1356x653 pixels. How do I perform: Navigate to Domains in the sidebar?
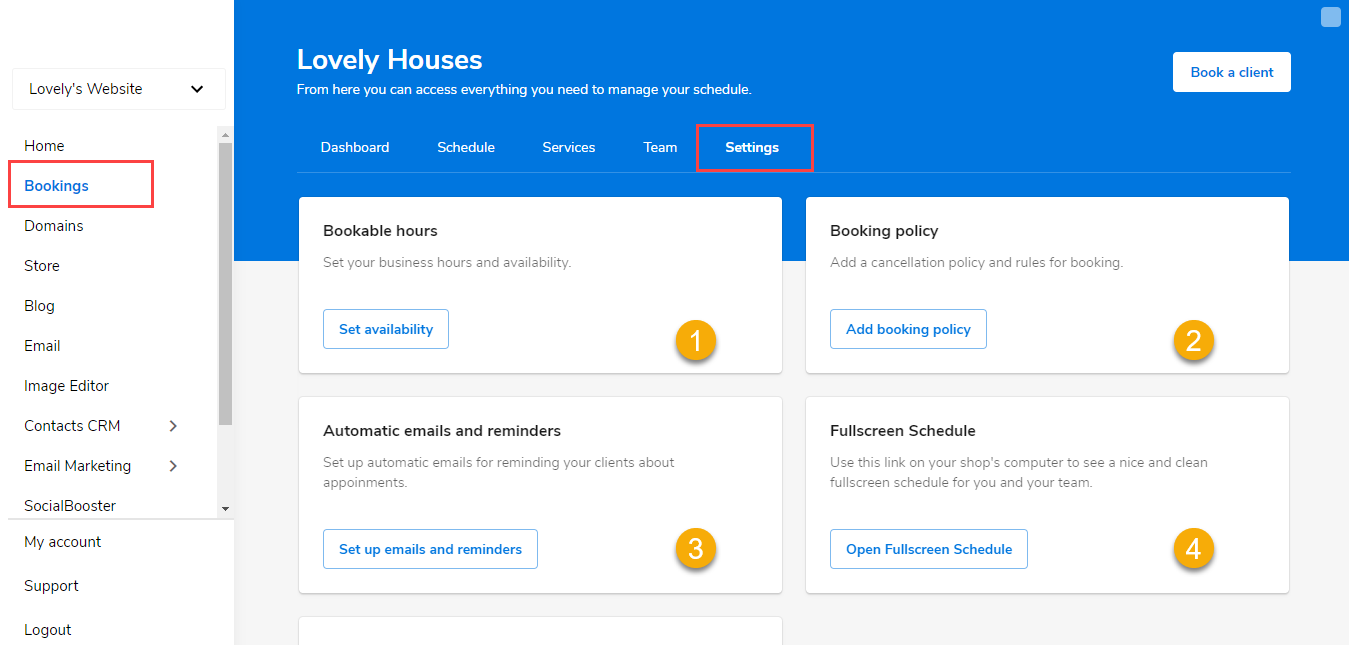54,226
